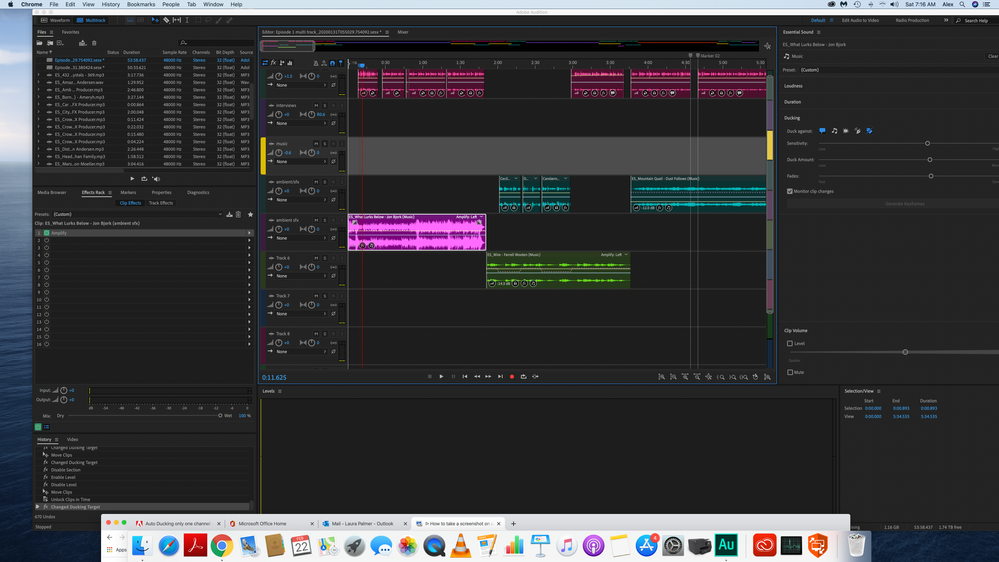Open the Markers tab
This screenshot has height=562, width=999.
point(128,192)
